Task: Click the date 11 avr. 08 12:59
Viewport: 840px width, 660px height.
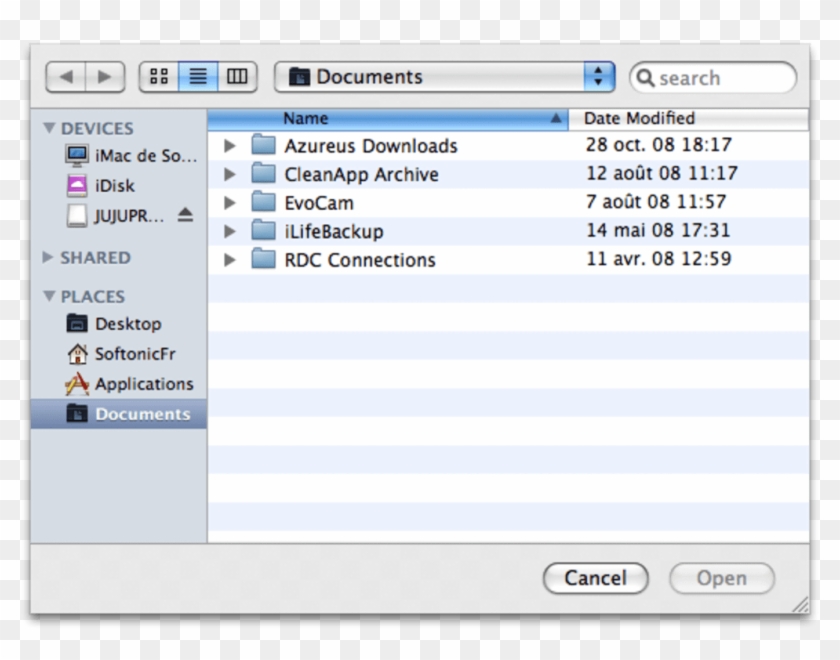Action: tap(659, 259)
